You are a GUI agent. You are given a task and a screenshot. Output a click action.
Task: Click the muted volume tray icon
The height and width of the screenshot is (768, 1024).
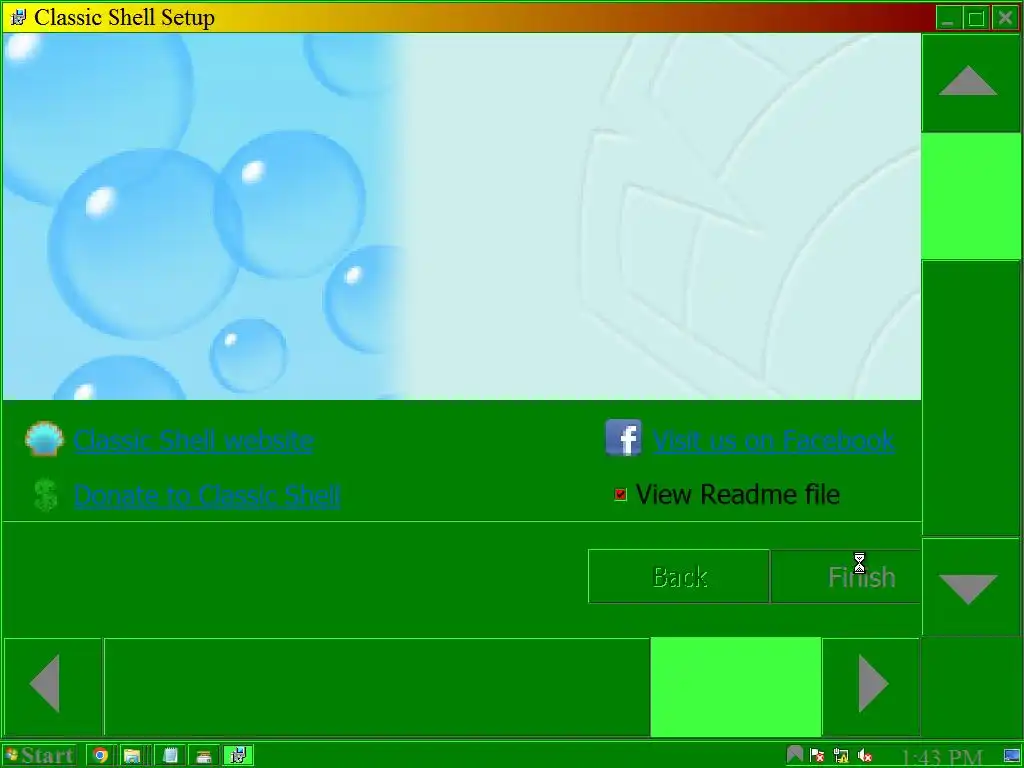tap(865, 756)
